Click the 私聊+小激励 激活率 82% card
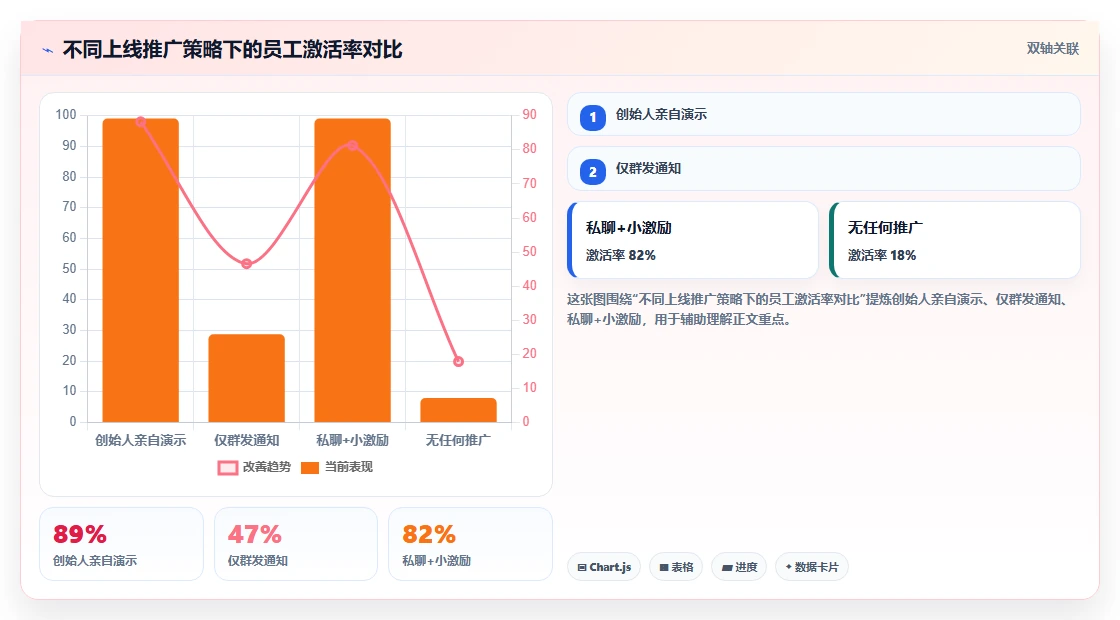 (693, 240)
